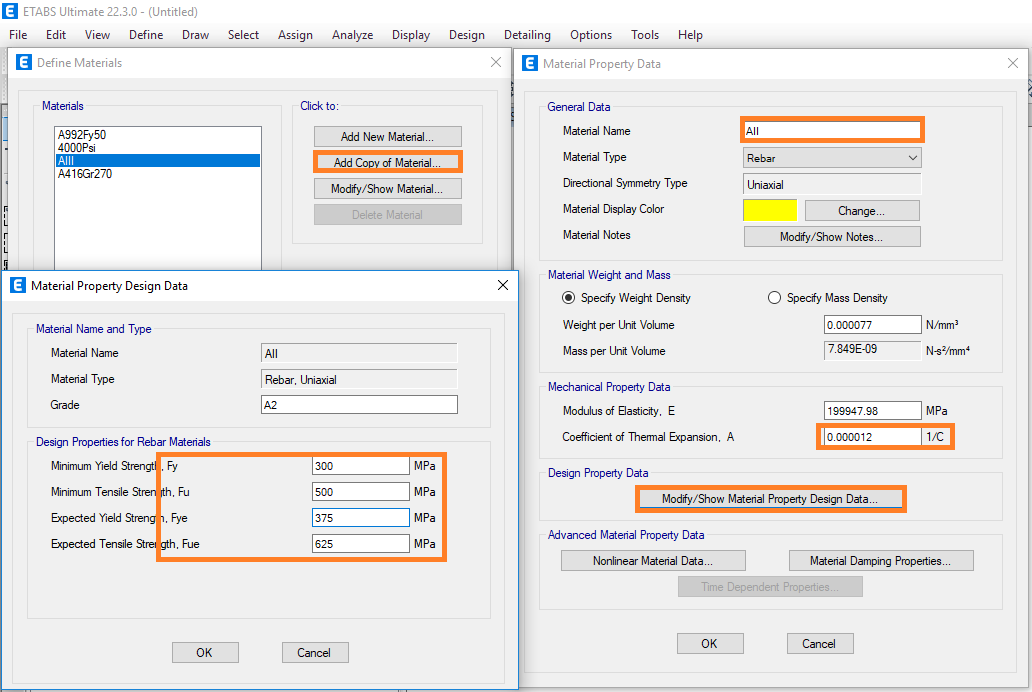The image size is (1032, 692).
Task: Click Modify/Show Material Property Design Data button
Action: tap(770, 499)
